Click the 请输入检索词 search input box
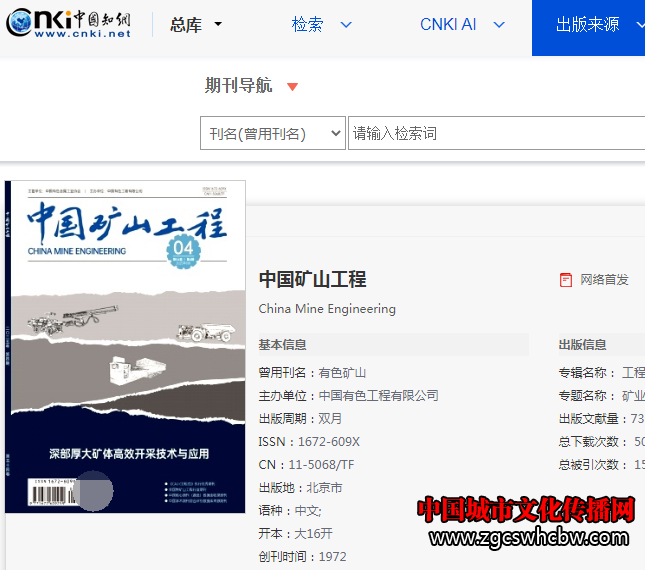The height and width of the screenshot is (570, 645). click(x=495, y=133)
